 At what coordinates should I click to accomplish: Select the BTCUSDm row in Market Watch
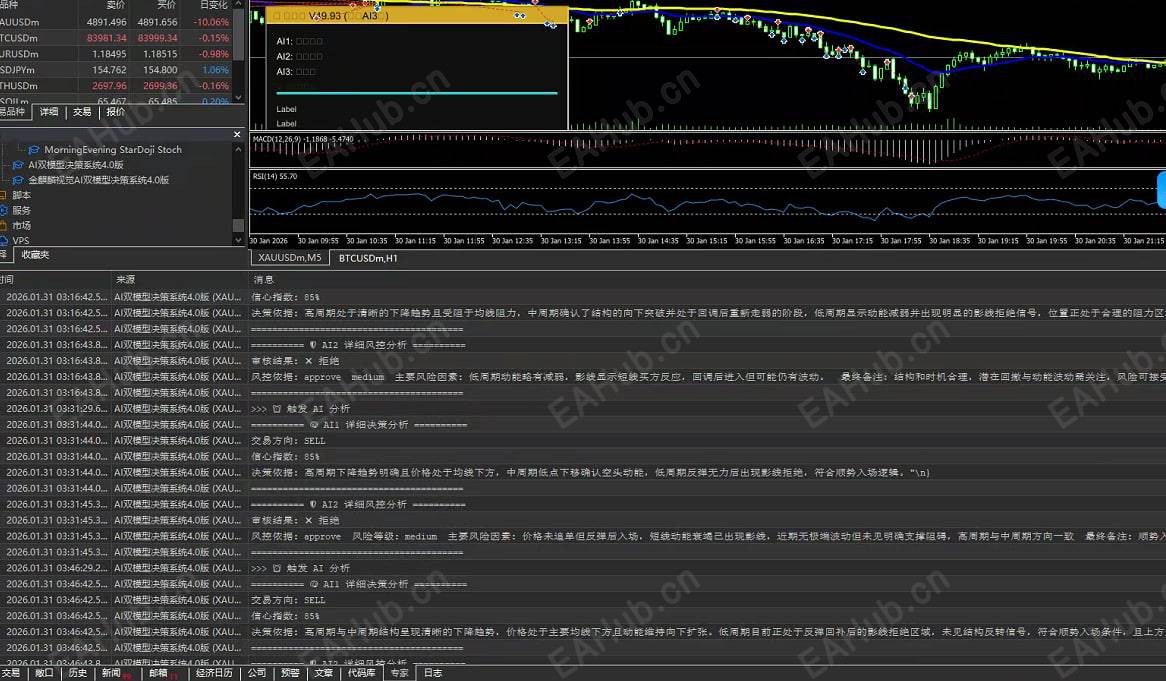117,38
